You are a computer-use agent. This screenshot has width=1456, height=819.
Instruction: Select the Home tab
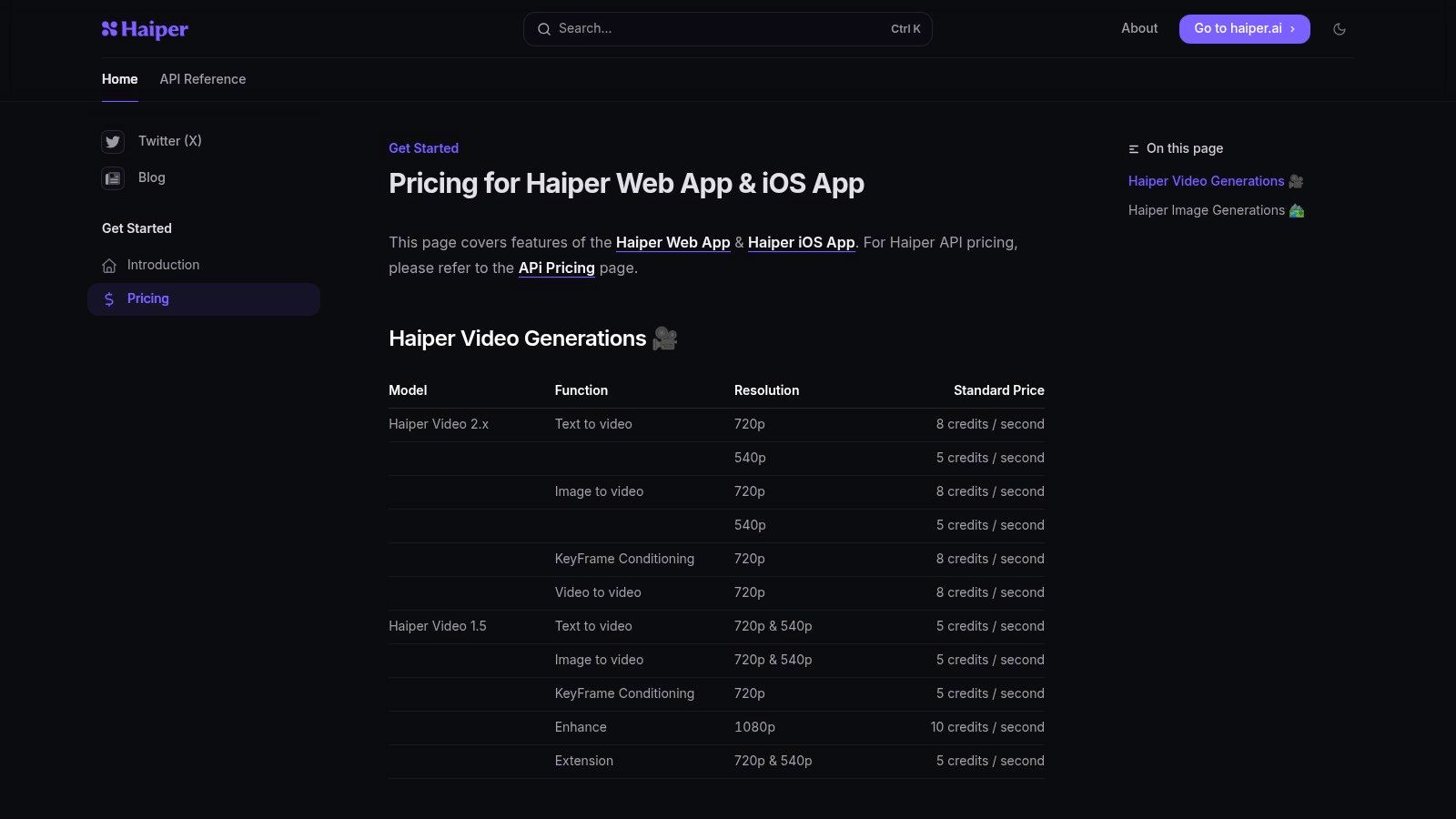tap(119, 79)
